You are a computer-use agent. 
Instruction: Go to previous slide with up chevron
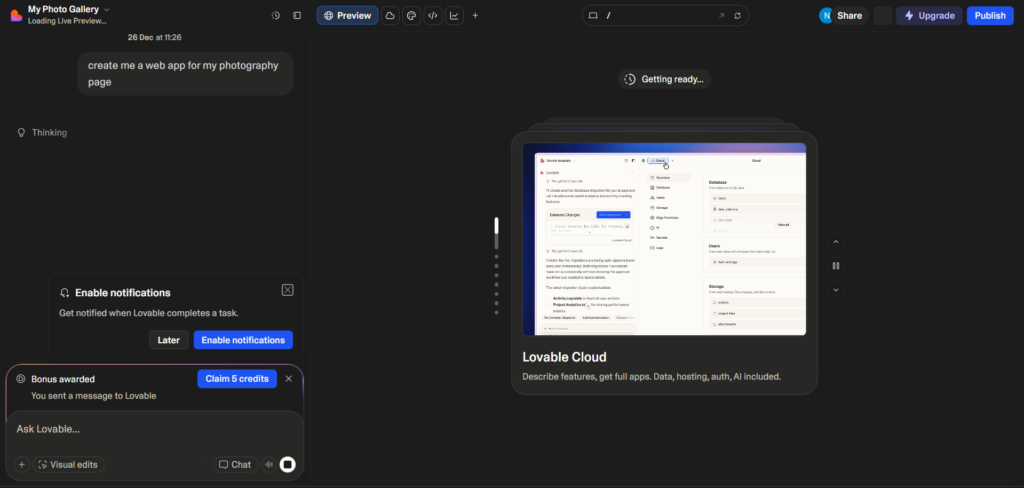pyautogui.click(x=835, y=242)
